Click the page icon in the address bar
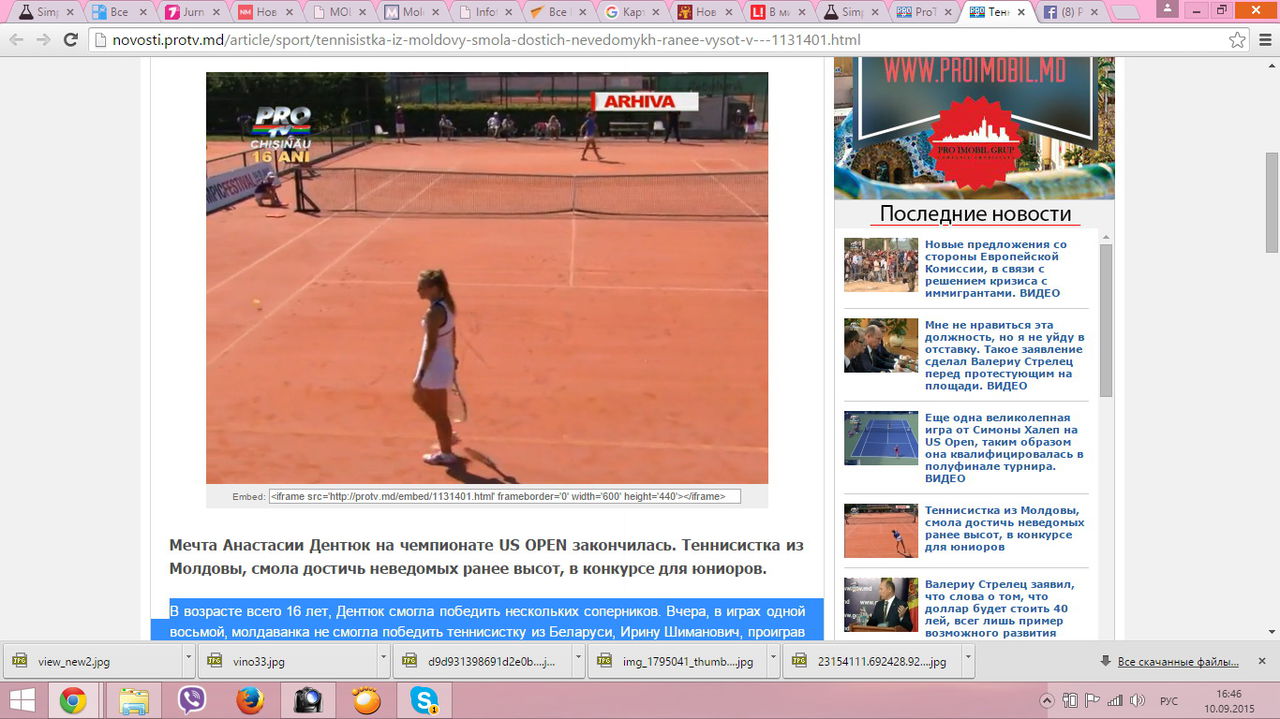 click(100, 40)
